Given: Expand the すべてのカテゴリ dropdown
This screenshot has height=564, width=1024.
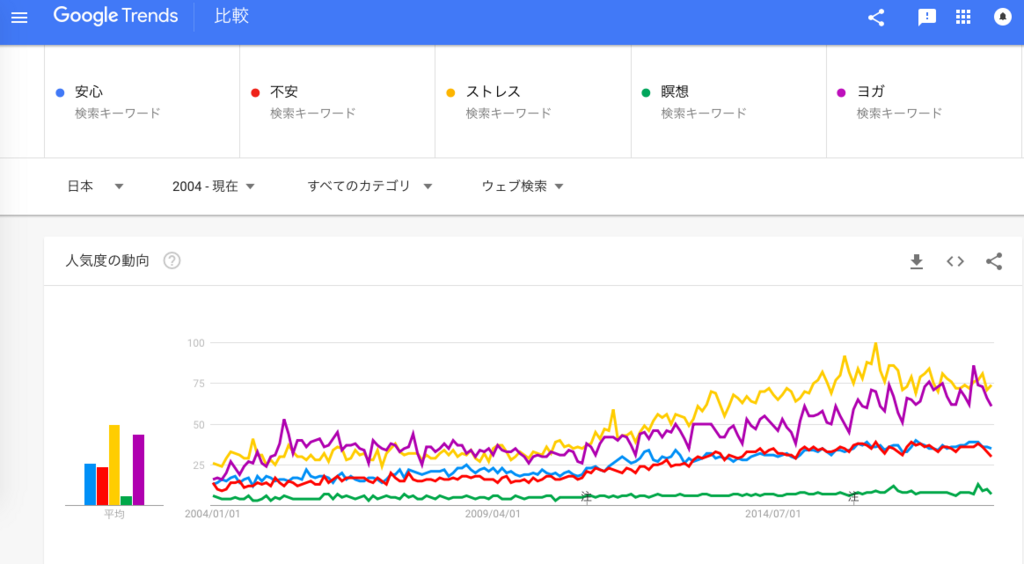Looking at the screenshot, I should [369, 186].
